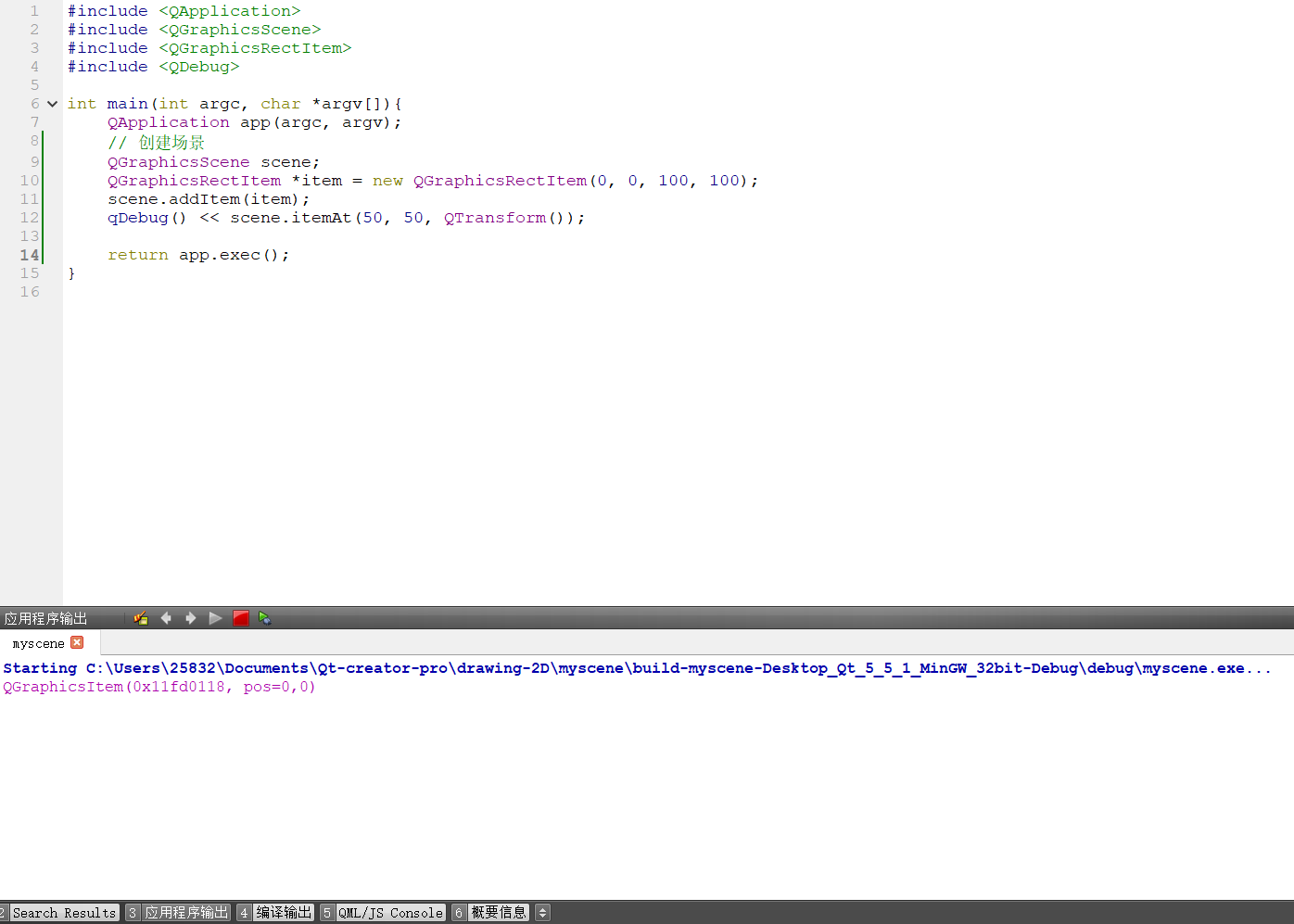Click the 应用程序输出 panel title
This screenshot has height=924, width=1294.
tap(45, 618)
